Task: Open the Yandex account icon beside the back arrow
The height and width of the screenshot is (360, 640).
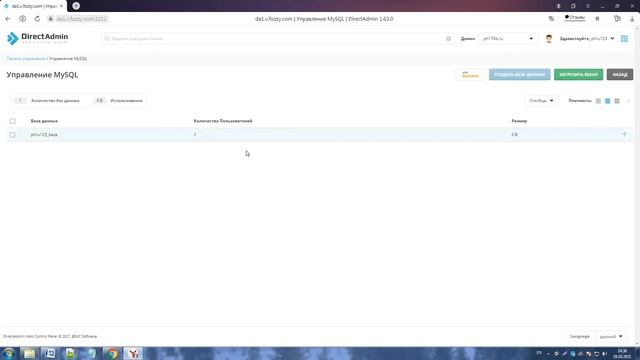Action: tap(22, 19)
